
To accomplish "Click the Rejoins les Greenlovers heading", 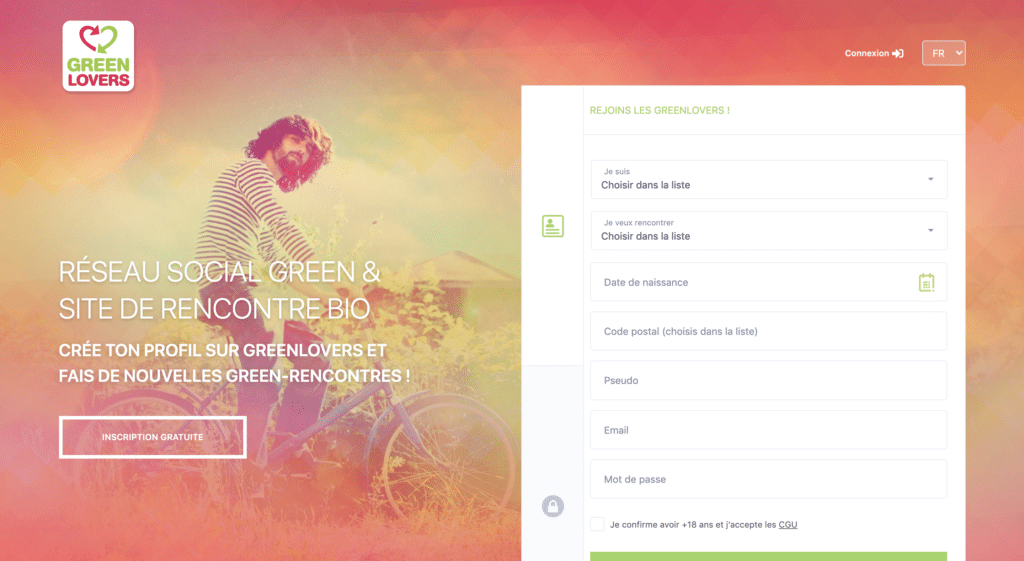I will (660, 110).
